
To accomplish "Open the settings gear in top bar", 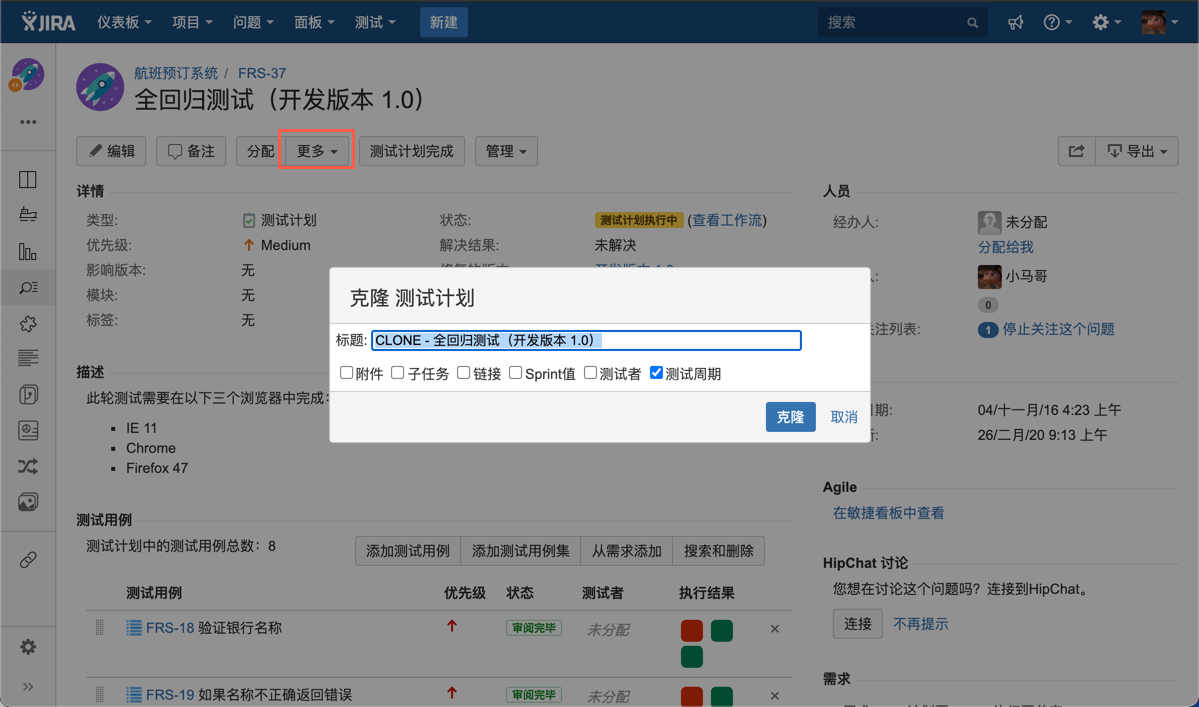I will coord(1105,22).
